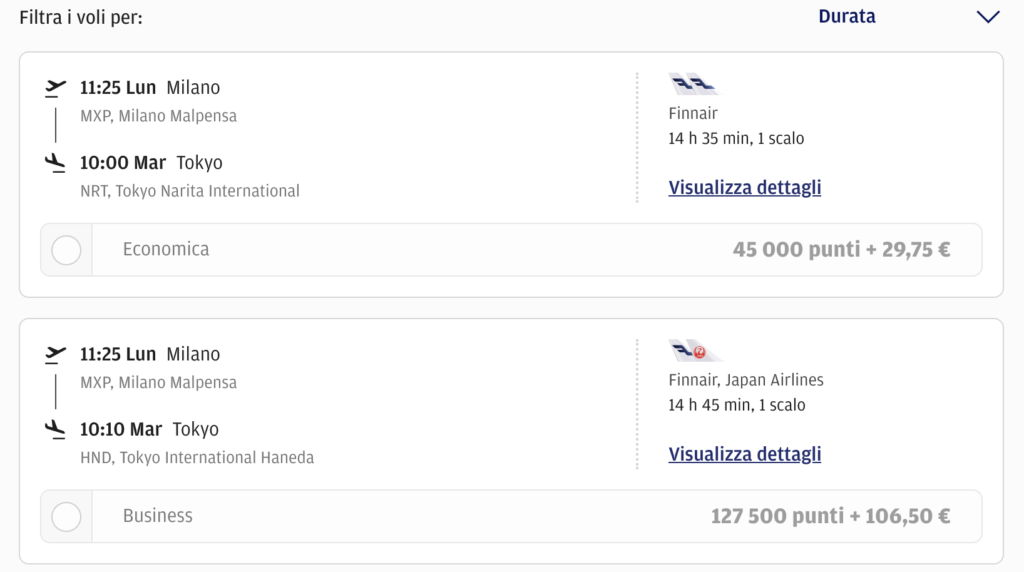Click 14 h 45 min, 1 scalo duration
The width and height of the screenshot is (1024, 572).
[737, 405]
